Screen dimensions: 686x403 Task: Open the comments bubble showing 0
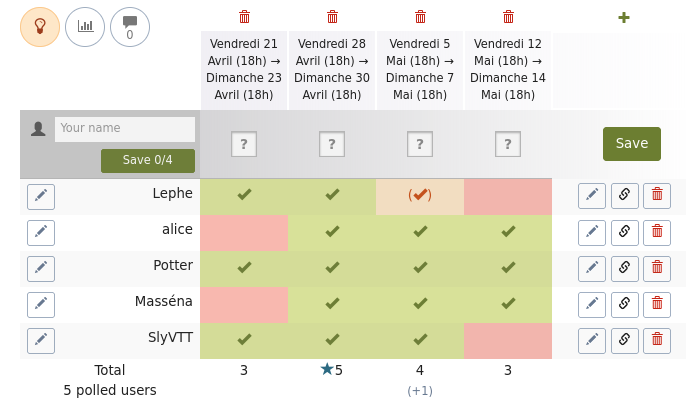pos(130,27)
